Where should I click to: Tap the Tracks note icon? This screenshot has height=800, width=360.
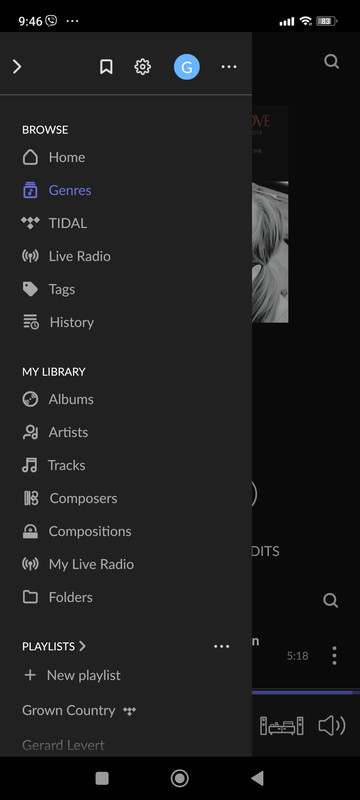click(30, 465)
